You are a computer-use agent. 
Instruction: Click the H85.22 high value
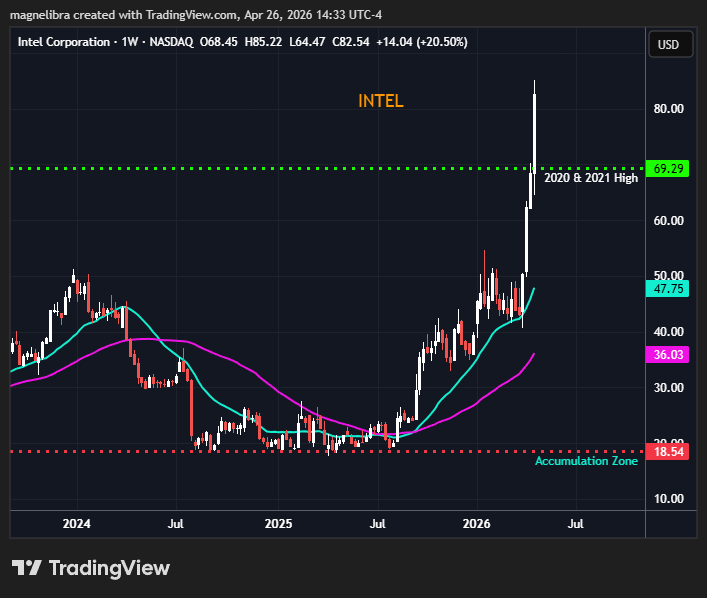tap(263, 42)
